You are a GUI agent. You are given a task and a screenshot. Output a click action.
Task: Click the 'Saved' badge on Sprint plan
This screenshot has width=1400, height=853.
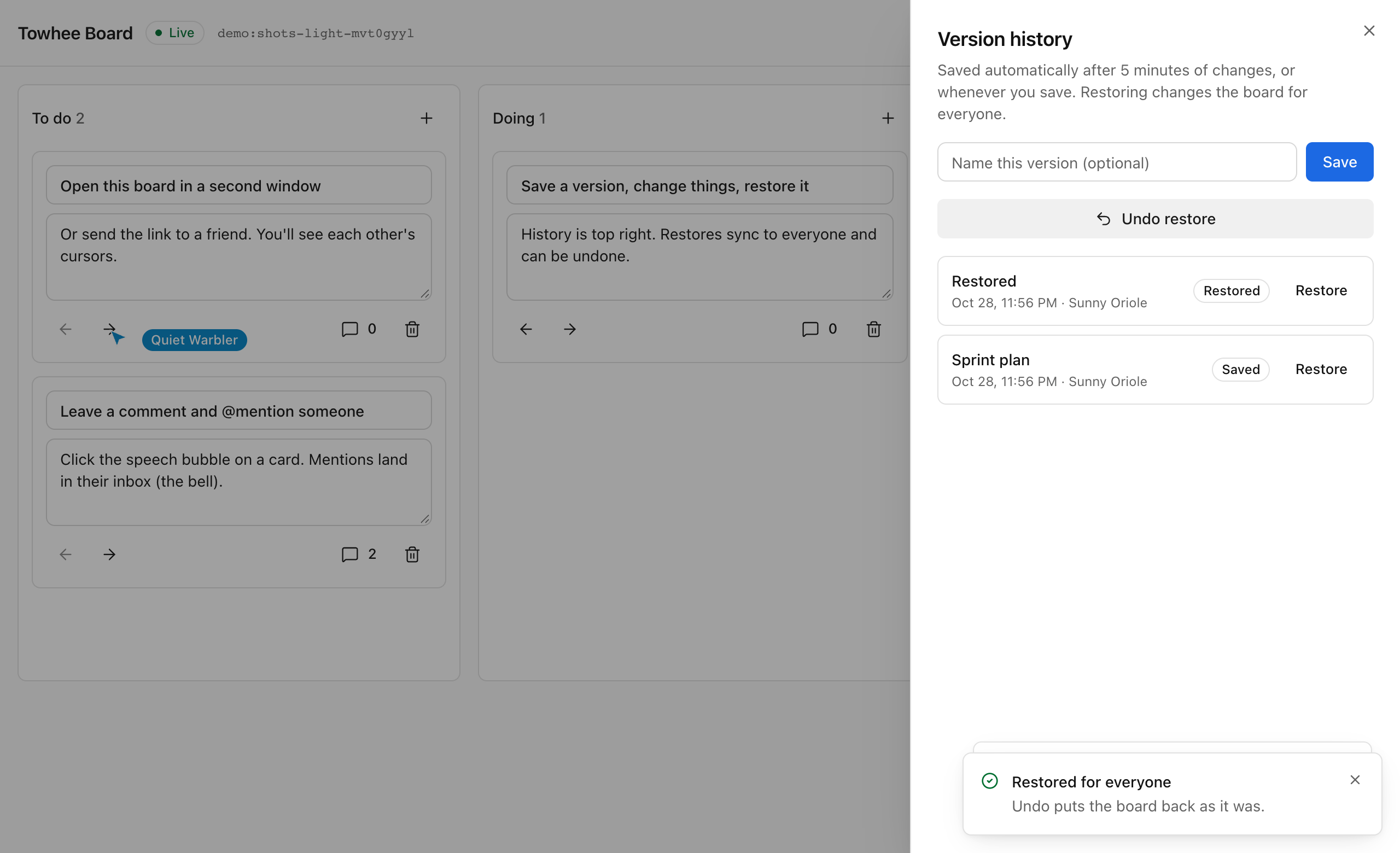(x=1240, y=369)
